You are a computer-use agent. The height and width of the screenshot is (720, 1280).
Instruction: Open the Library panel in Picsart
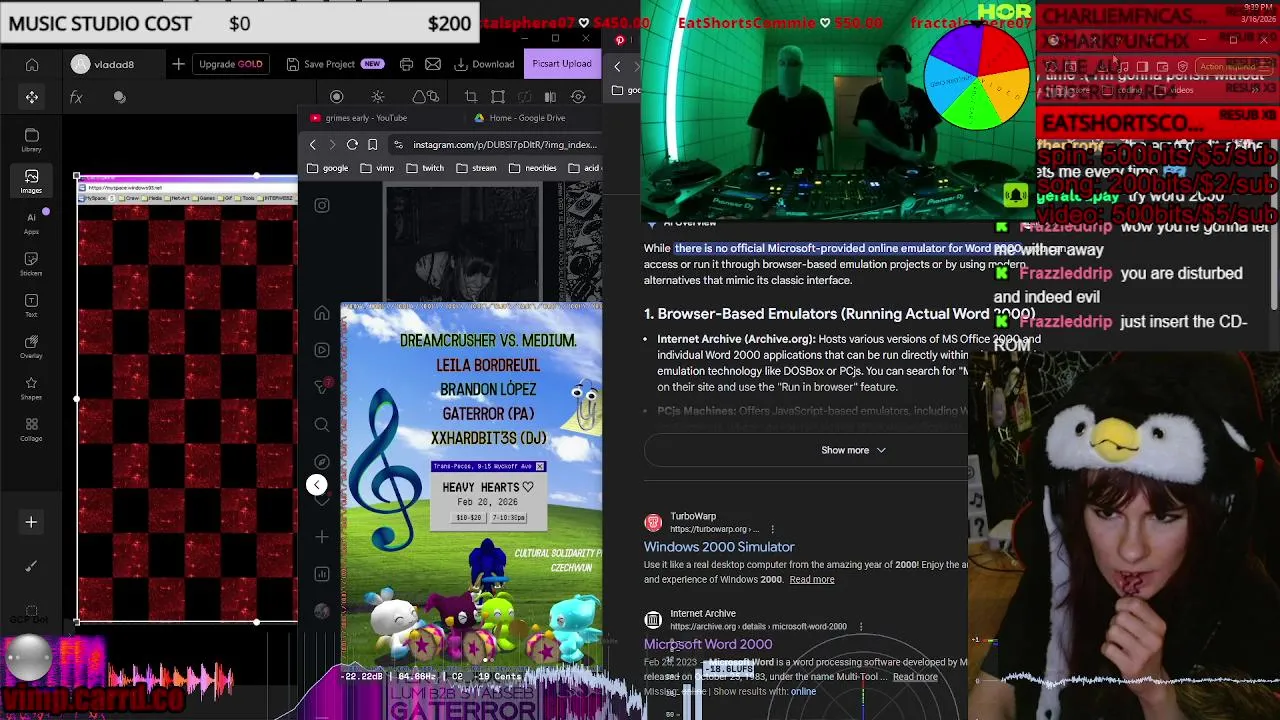tap(31, 140)
